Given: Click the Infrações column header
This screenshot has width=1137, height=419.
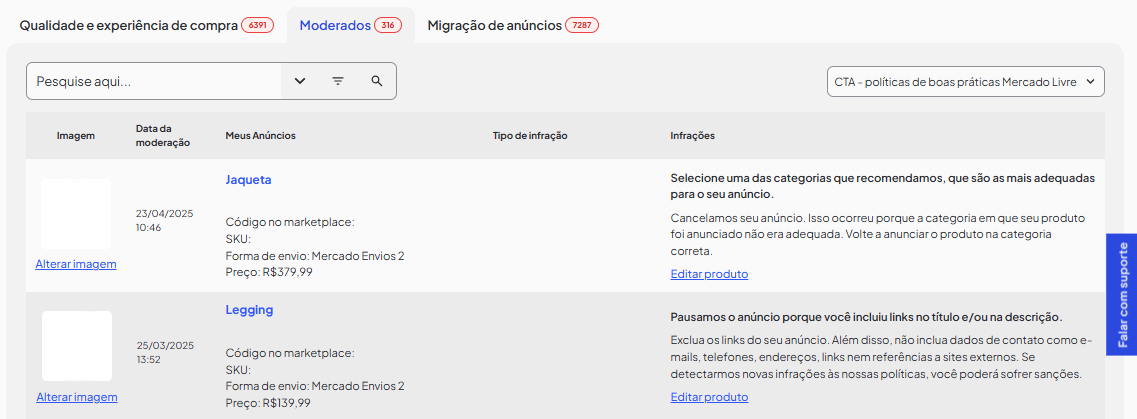Looking at the screenshot, I should coord(692,136).
